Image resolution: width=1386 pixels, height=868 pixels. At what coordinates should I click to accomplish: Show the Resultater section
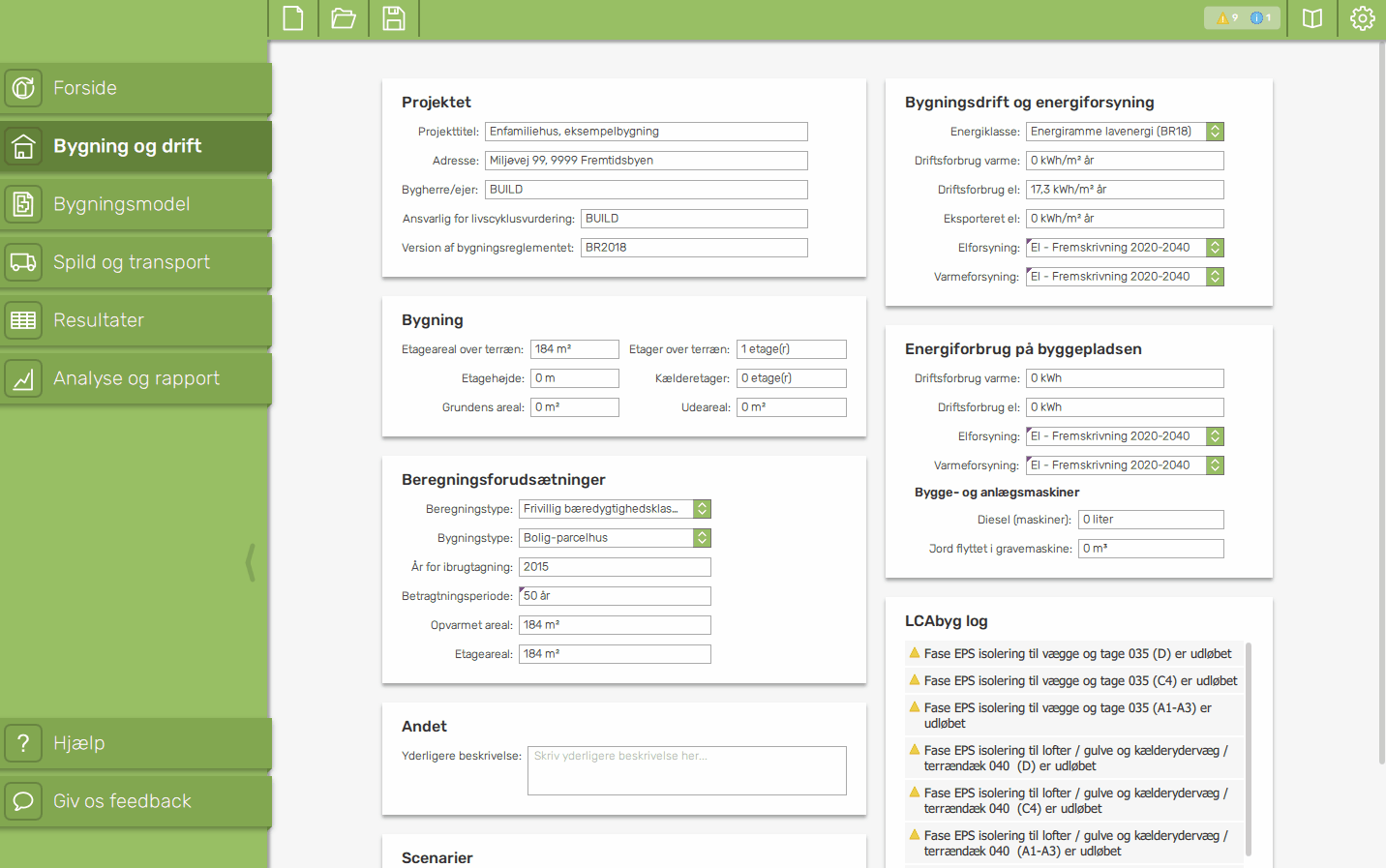[136, 320]
